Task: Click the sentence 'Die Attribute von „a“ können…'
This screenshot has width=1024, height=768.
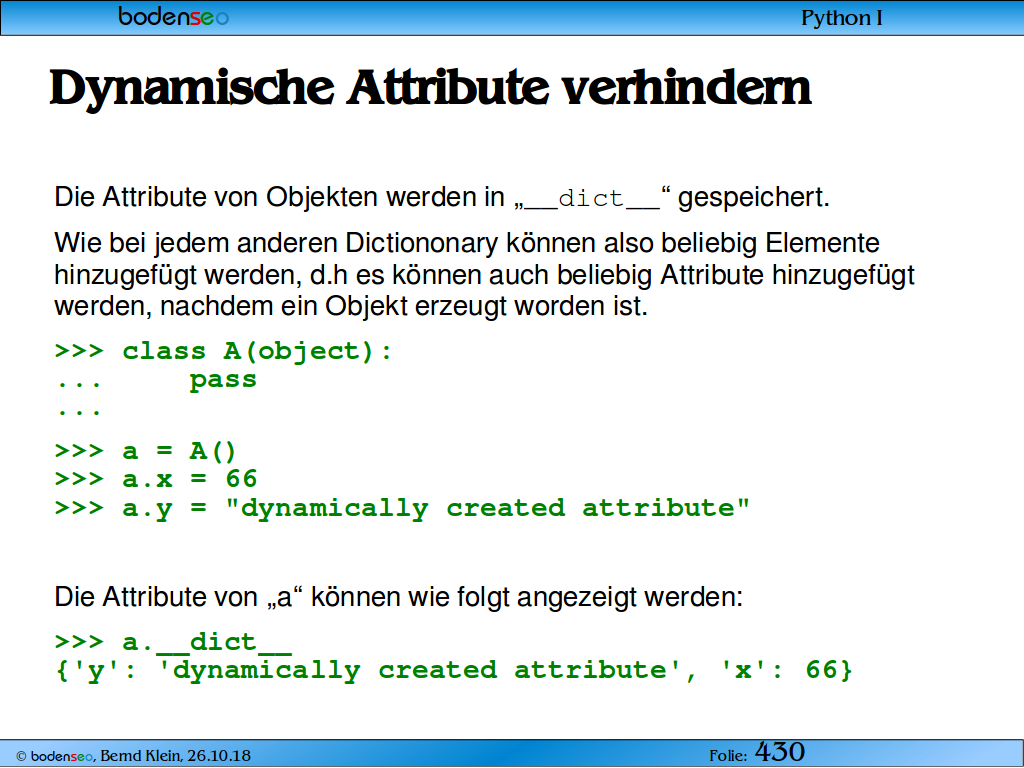Action: pos(399,597)
